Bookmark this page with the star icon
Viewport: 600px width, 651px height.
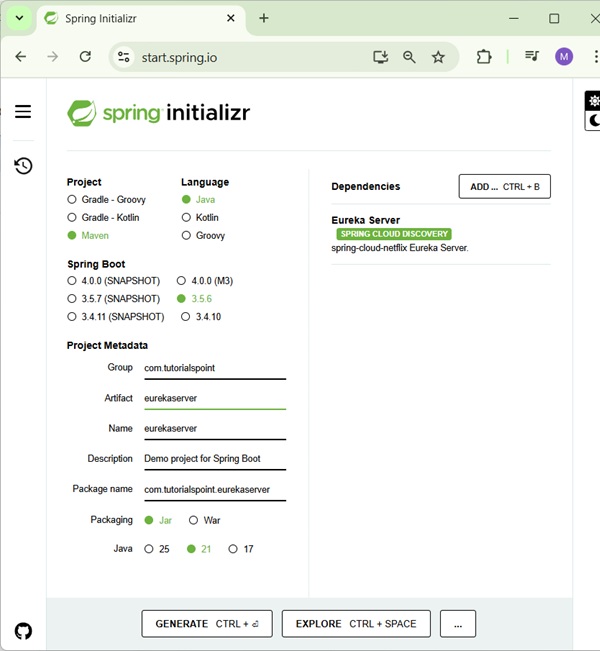[x=438, y=57]
